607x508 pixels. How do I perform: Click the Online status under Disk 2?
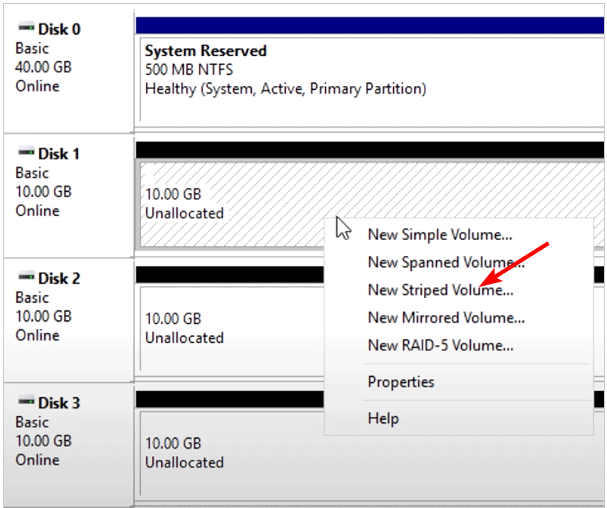[x=38, y=335]
